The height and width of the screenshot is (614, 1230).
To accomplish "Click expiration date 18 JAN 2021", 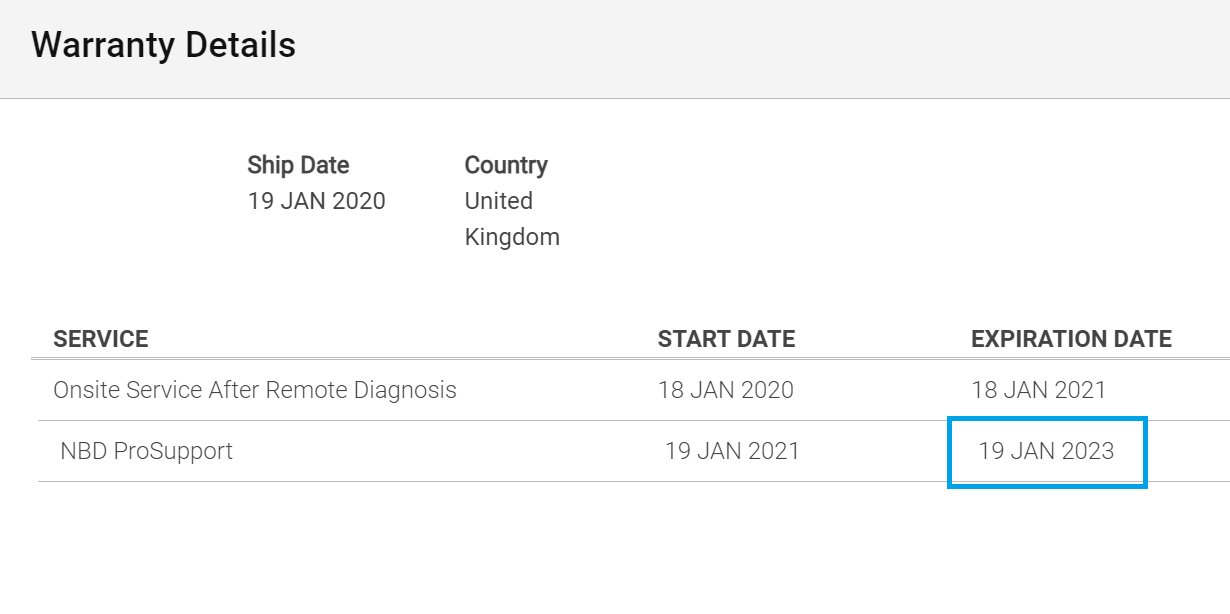I will [x=1039, y=390].
